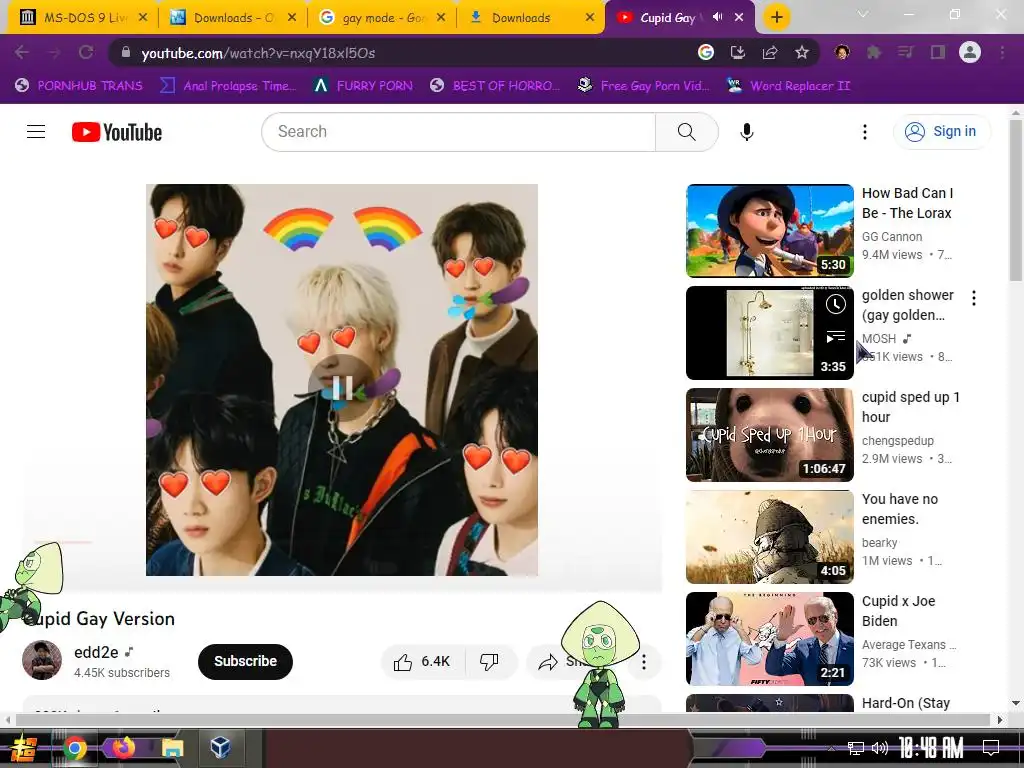Click the taskbar volume icon
1024x768 pixels.
click(879, 748)
